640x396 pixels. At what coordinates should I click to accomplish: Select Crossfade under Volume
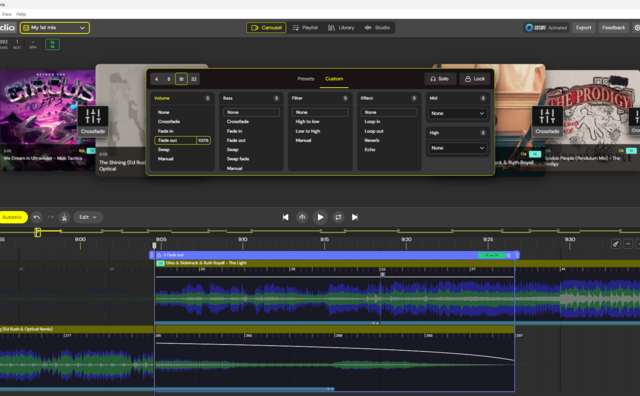(x=169, y=122)
